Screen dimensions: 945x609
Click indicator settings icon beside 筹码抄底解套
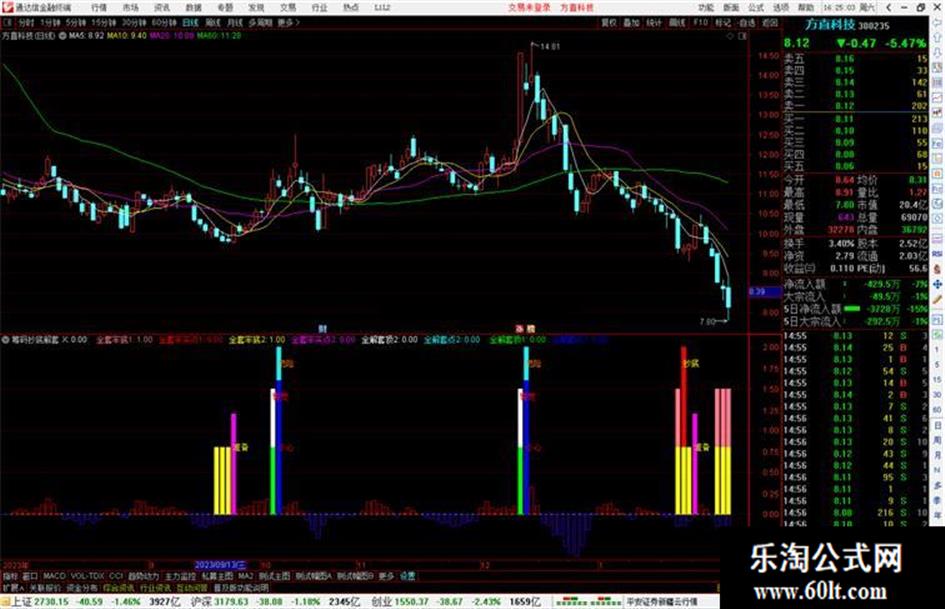(x=5, y=339)
